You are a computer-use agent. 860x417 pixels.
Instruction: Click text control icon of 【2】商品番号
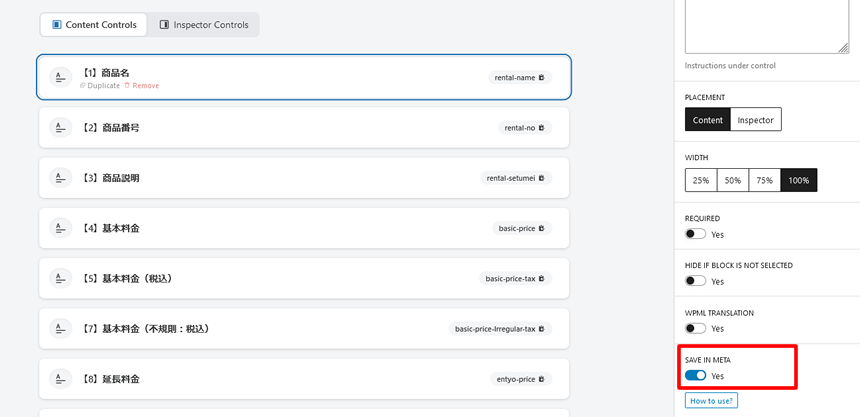[61, 128]
